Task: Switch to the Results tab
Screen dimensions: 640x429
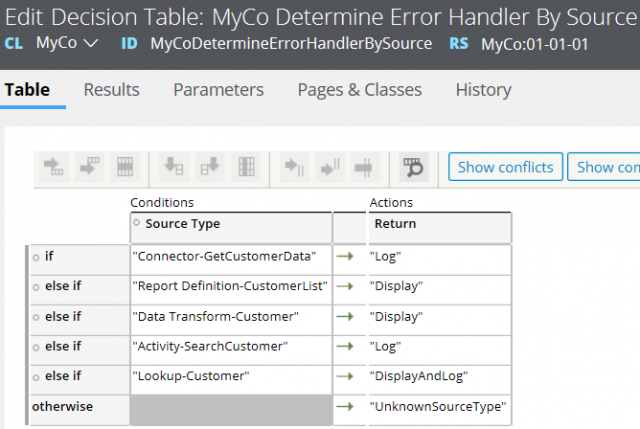Action: point(111,90)
